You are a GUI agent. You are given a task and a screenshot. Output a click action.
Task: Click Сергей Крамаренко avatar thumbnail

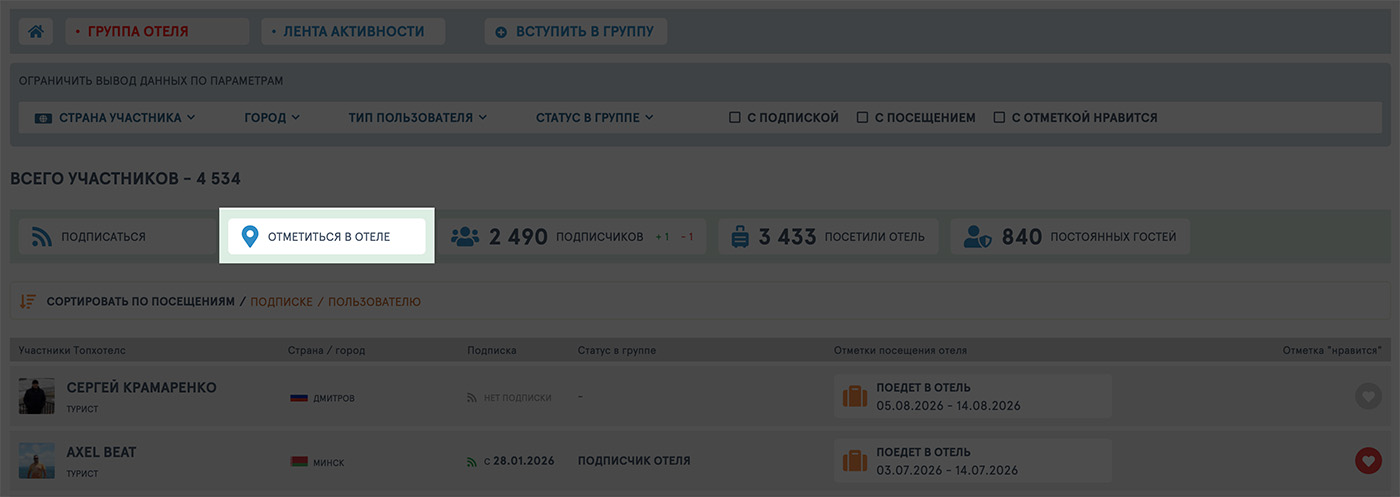coord(37,396)
